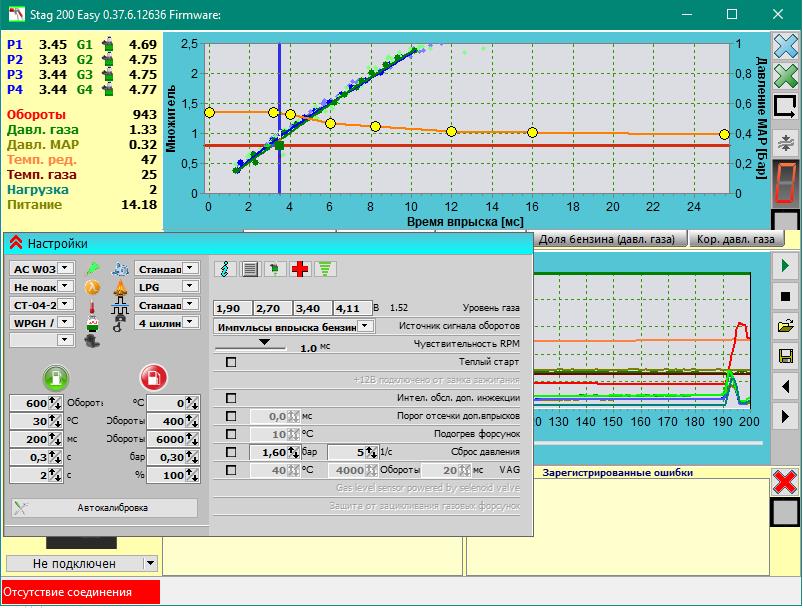Toggle the G1 injector icon
The width and height of the screenshot is (803, 608).
point(108,45)
